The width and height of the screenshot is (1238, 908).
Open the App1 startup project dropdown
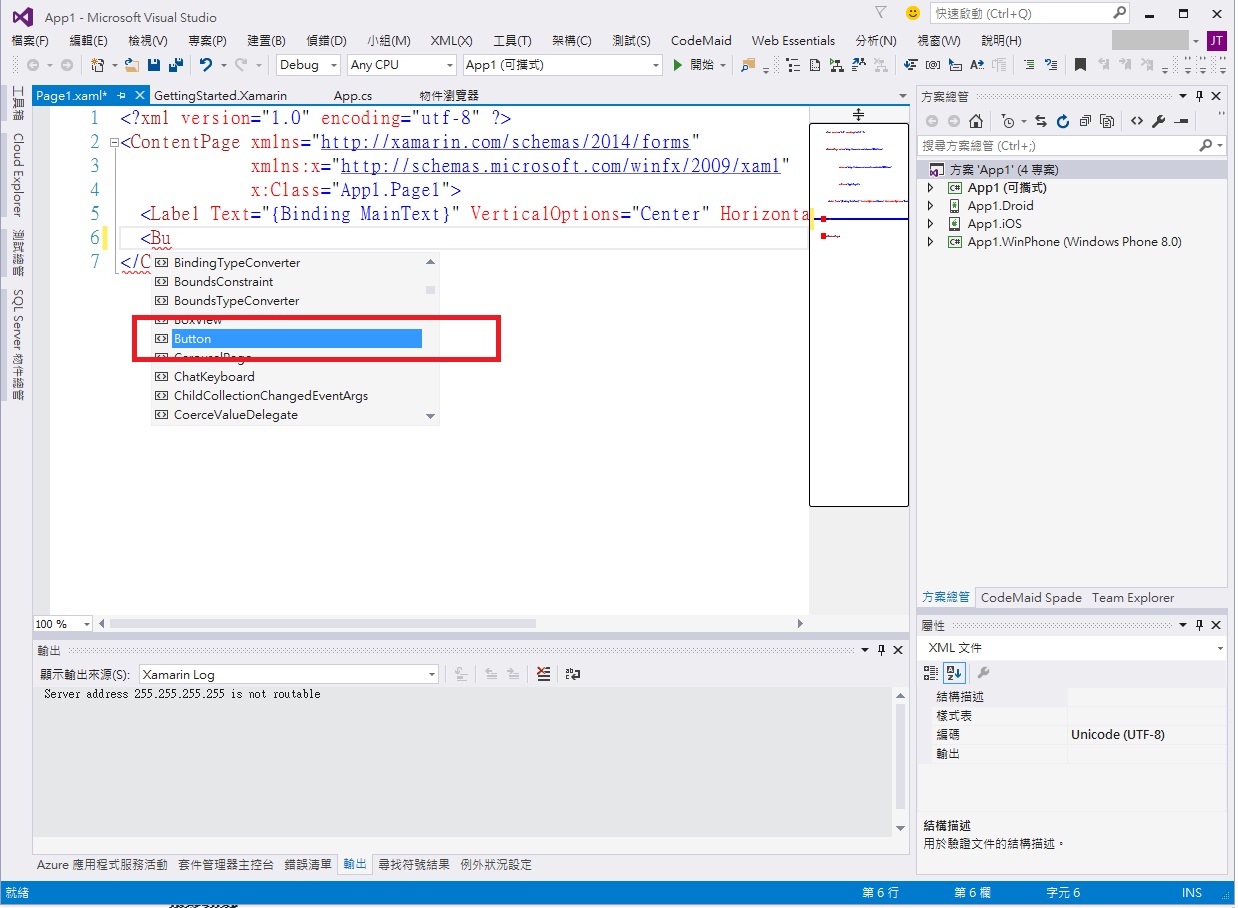point(563,65)
